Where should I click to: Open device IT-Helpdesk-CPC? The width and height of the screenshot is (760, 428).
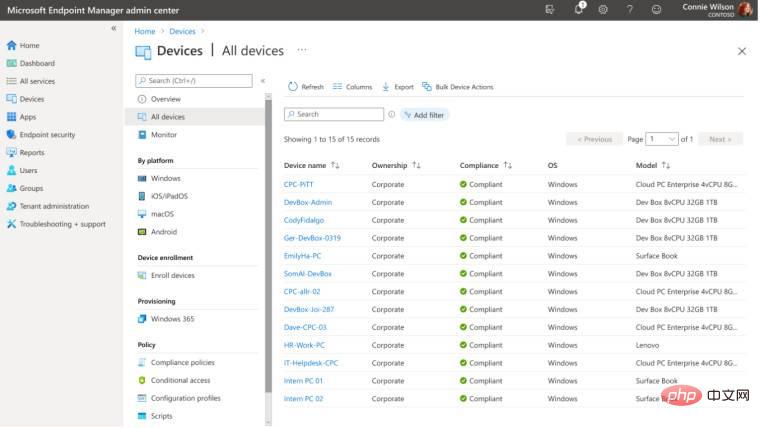(x=311, y=363)
